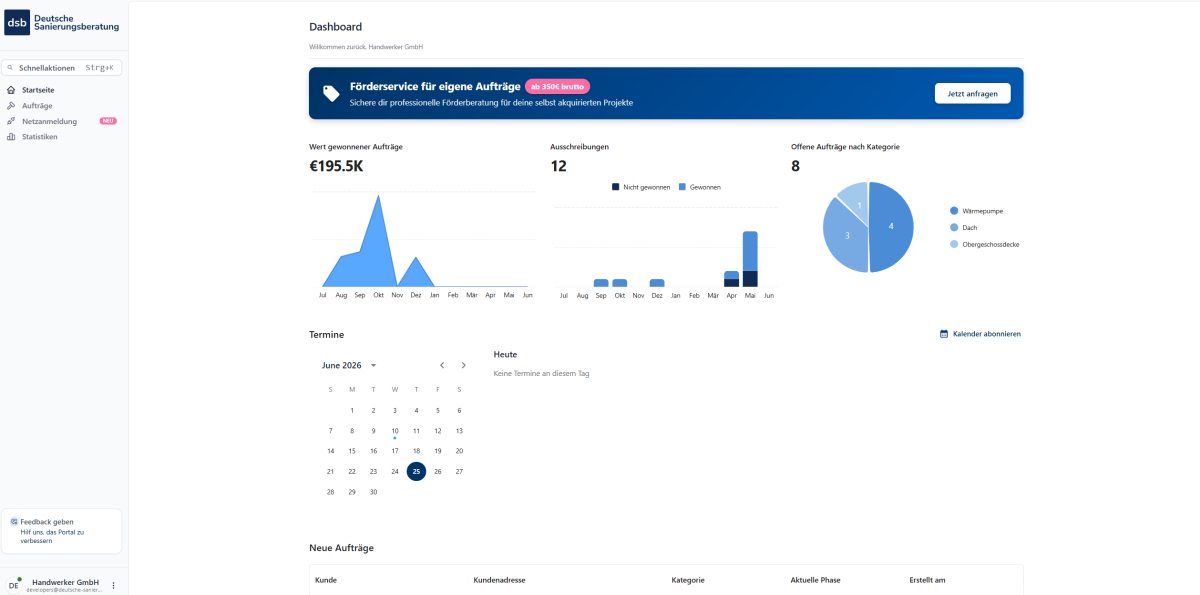This screenshot has height=595, width=1200.
Task: Select June 25 in the calendar
Action: click(x=416, y=471)
